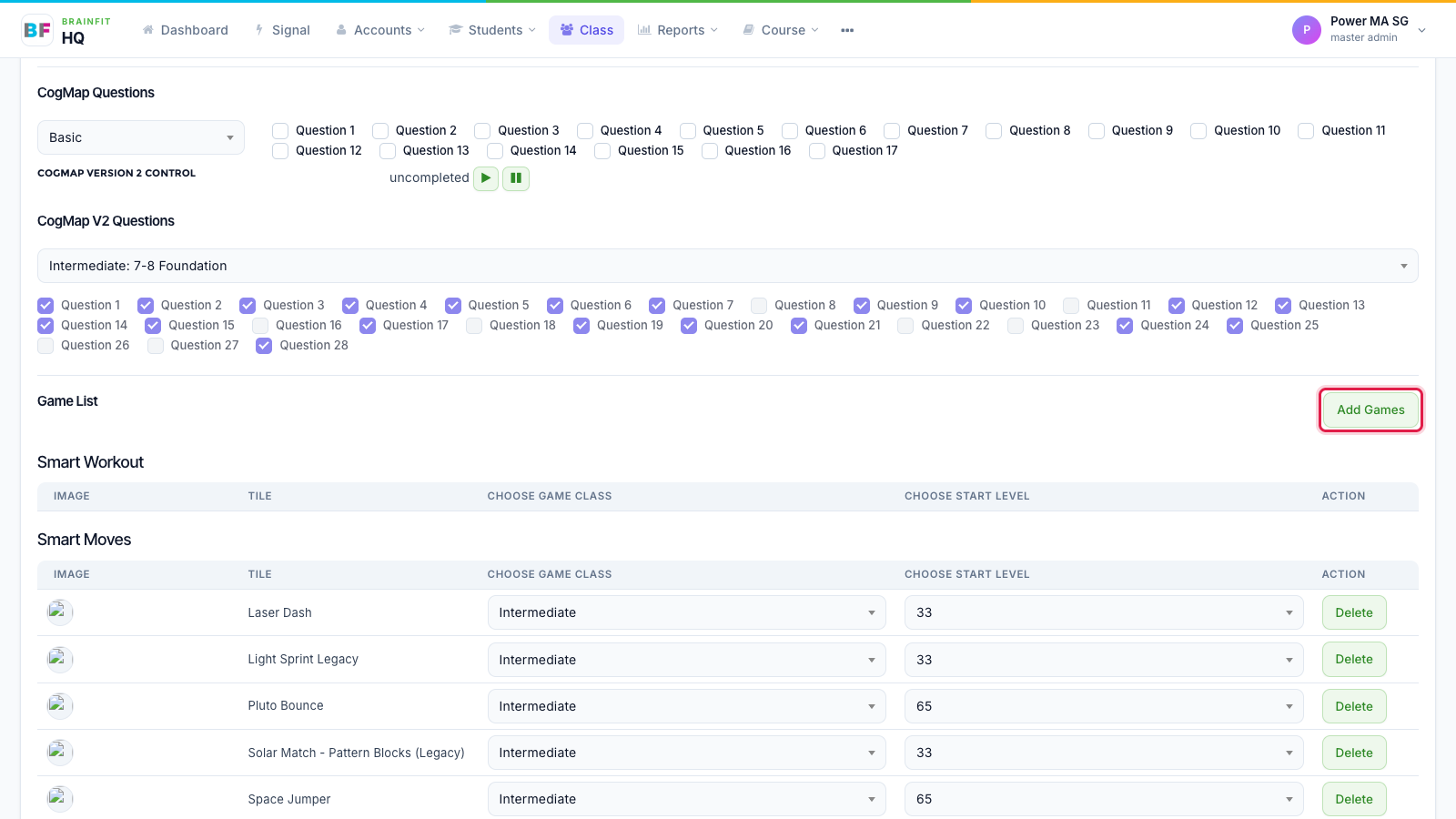The image size is (1456, 819).
Task: Click the Pluto Bounce image thumbnail
Action: [60, 705]
